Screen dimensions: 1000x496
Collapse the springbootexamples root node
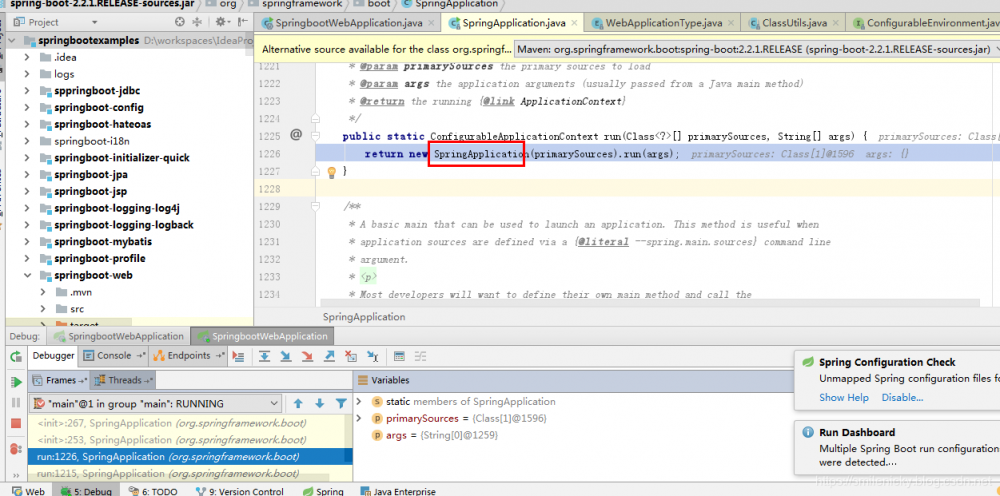point(11,40)
